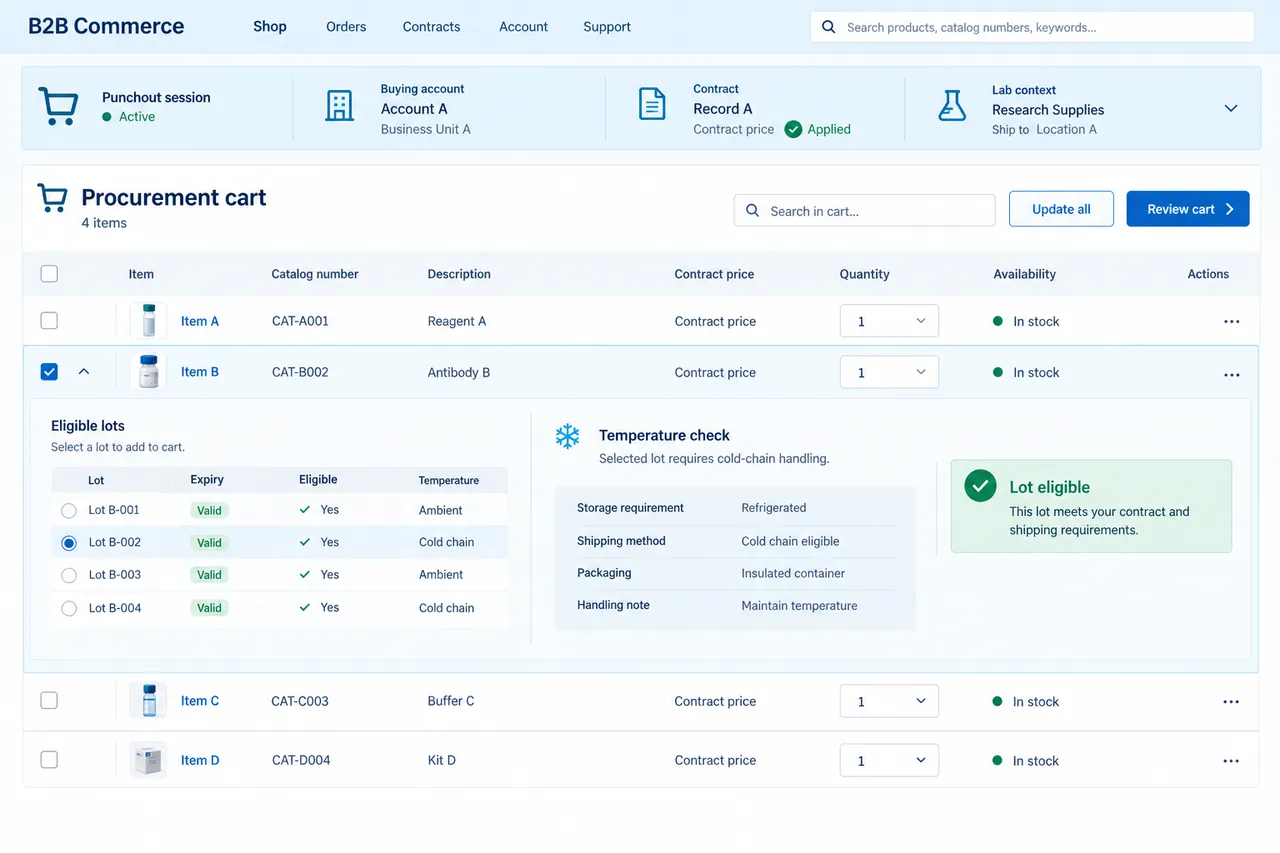
Task: Open the actions menu for Item B
Action: click(1231, 375)
